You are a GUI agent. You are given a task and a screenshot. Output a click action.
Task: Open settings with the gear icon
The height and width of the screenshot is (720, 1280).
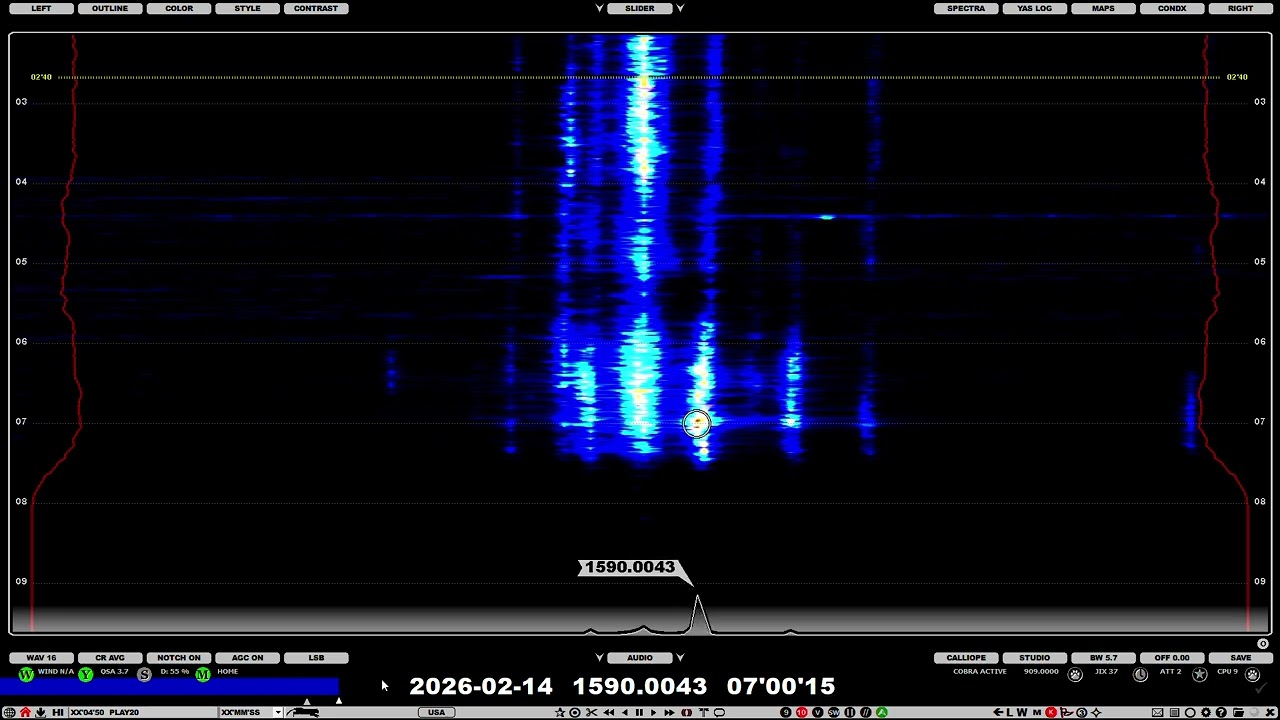1206,713
